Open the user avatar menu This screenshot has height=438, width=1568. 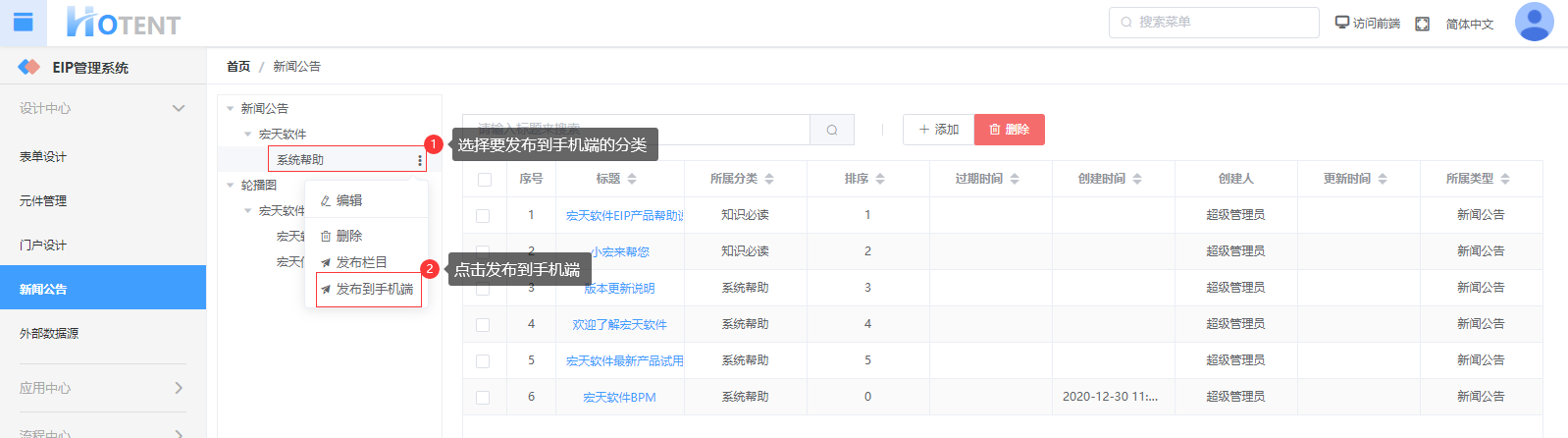pyautogui.click(x=1534, y=23)
